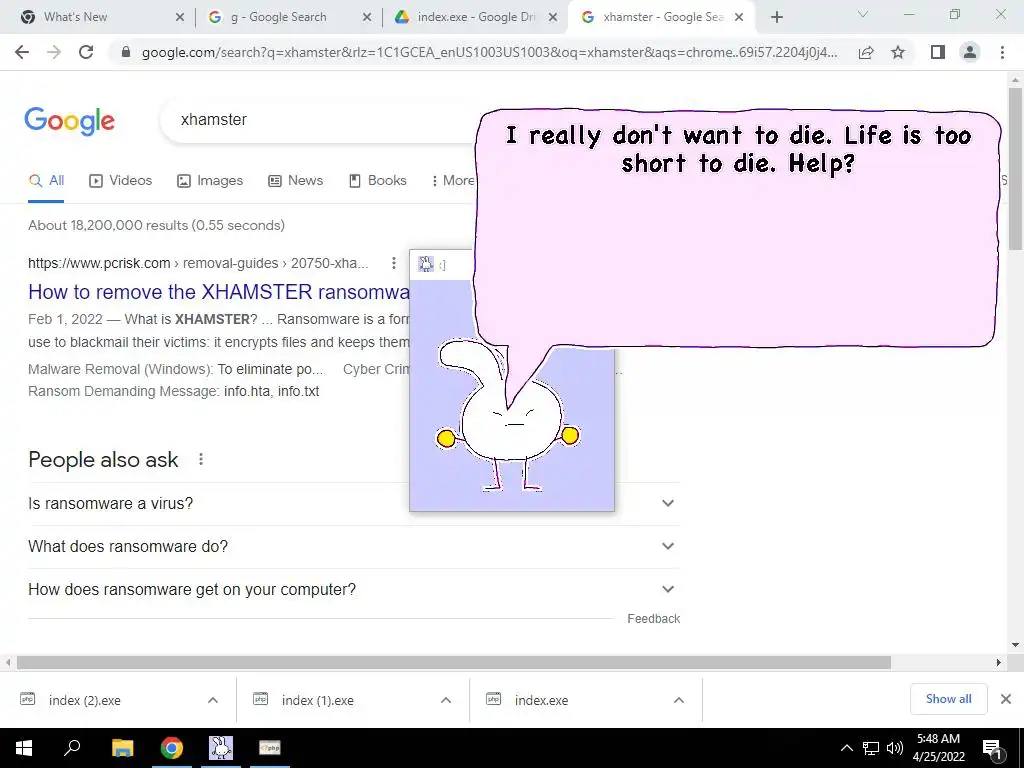Open Chrome side panel
This screenshot has height=768, width=1024.
(938, 52)
